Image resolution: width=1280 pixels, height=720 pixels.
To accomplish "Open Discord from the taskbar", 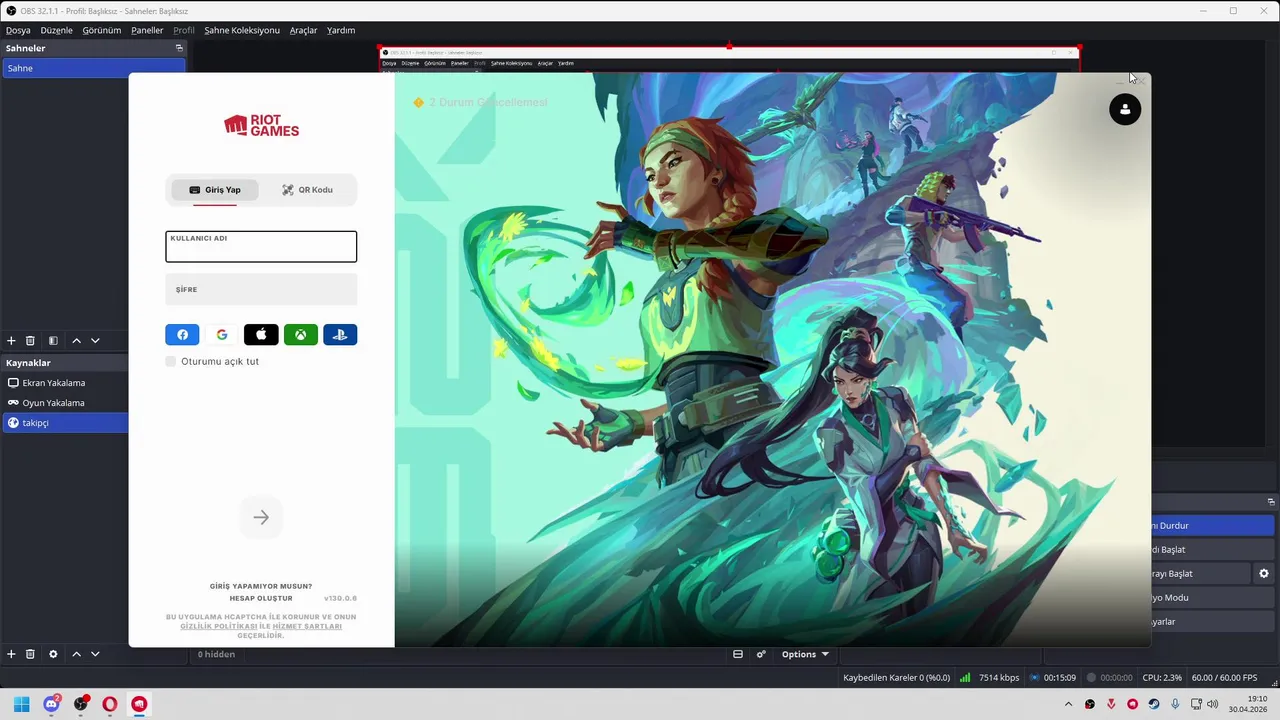I will point(51,704).
